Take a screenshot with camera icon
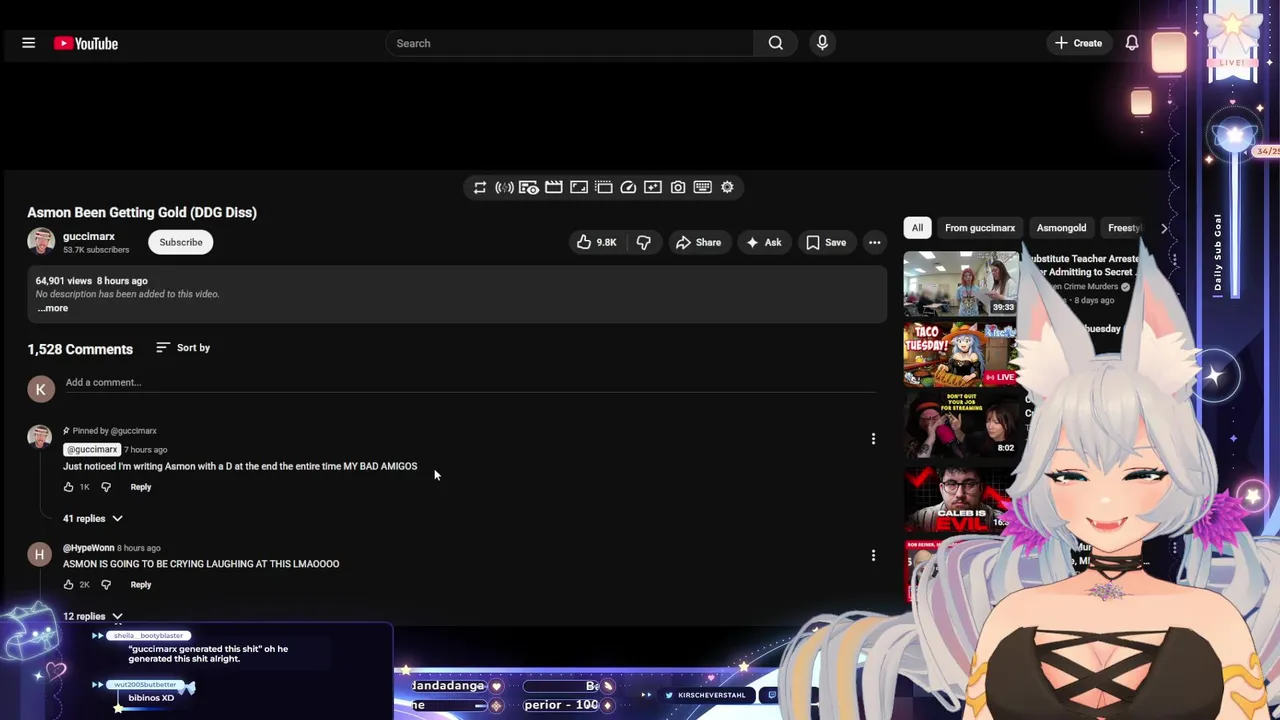 pos(678,187)
